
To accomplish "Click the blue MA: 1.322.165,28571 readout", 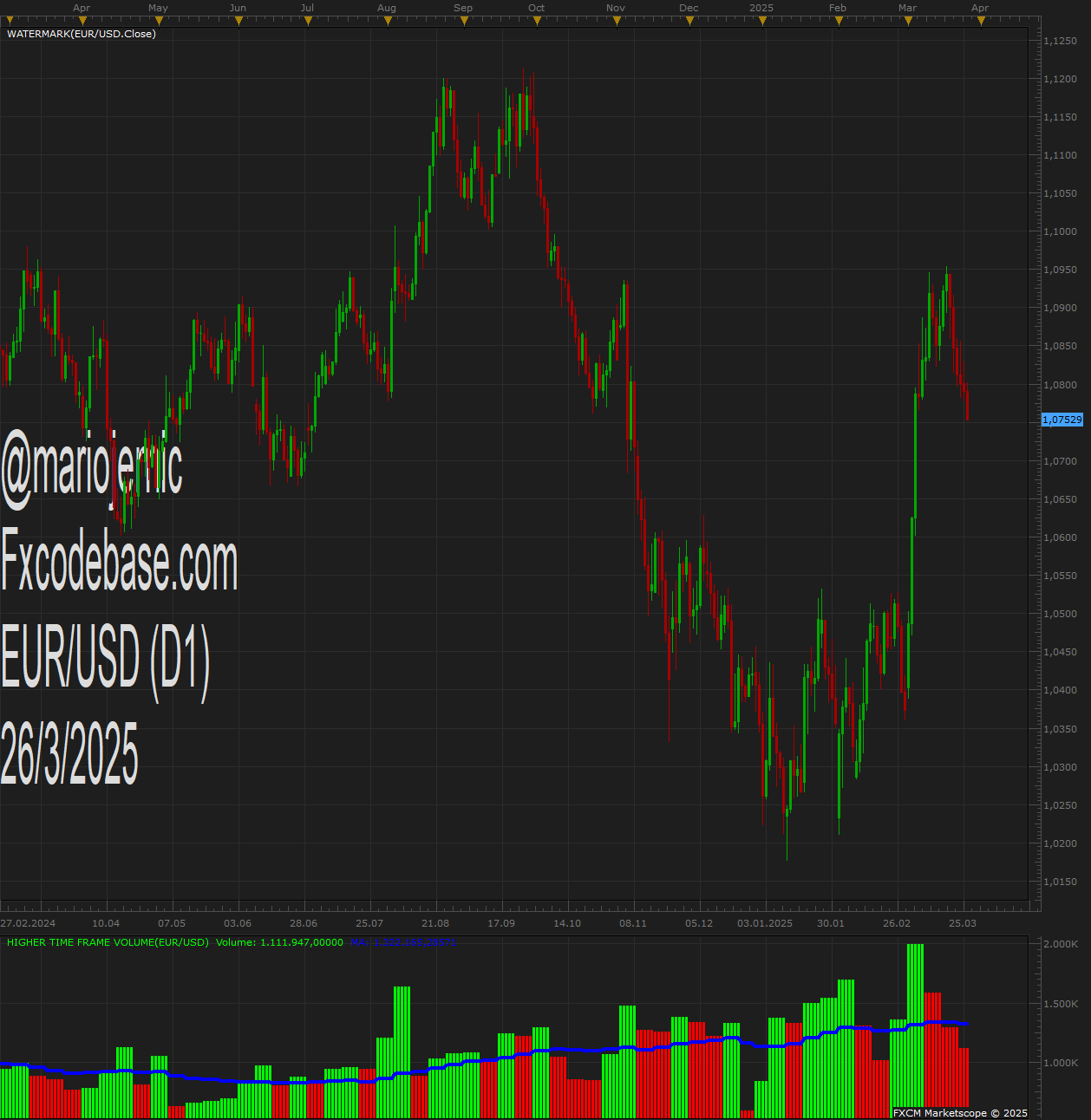I will coord(403,942).
